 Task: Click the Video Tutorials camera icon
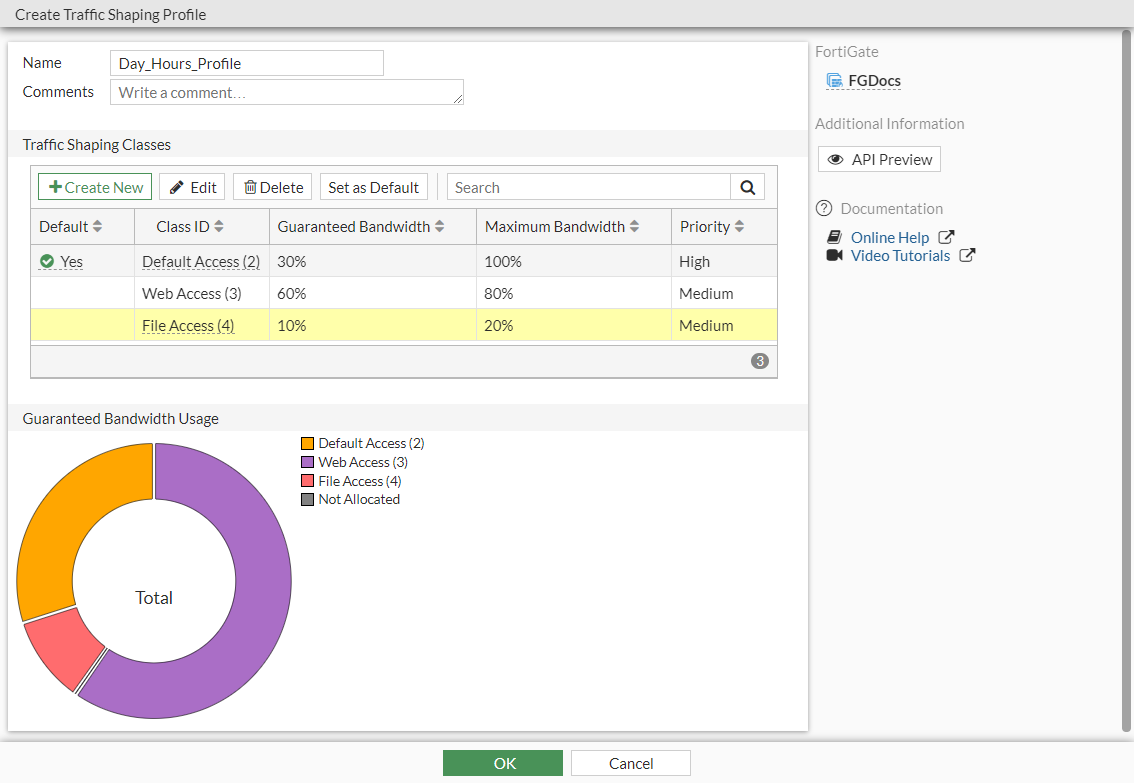click(x=836, y=256)
